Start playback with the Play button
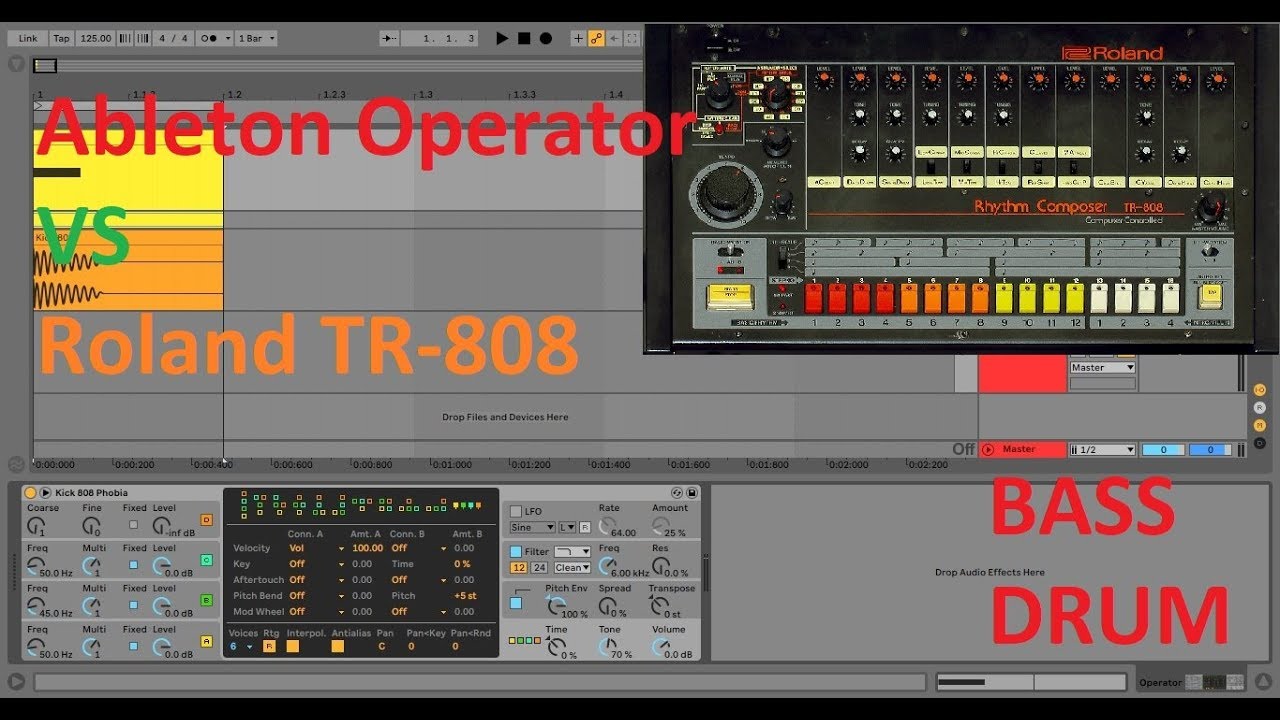 [x=502, y=38]
